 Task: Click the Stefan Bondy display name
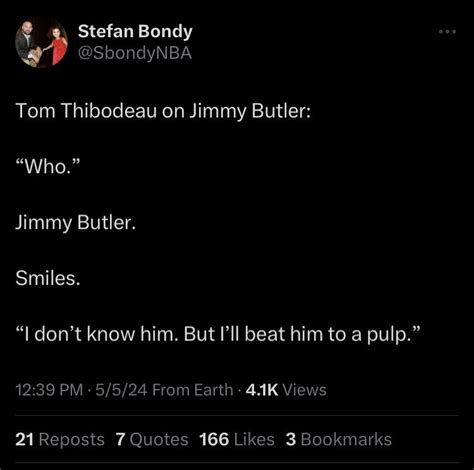pos(135,32)
